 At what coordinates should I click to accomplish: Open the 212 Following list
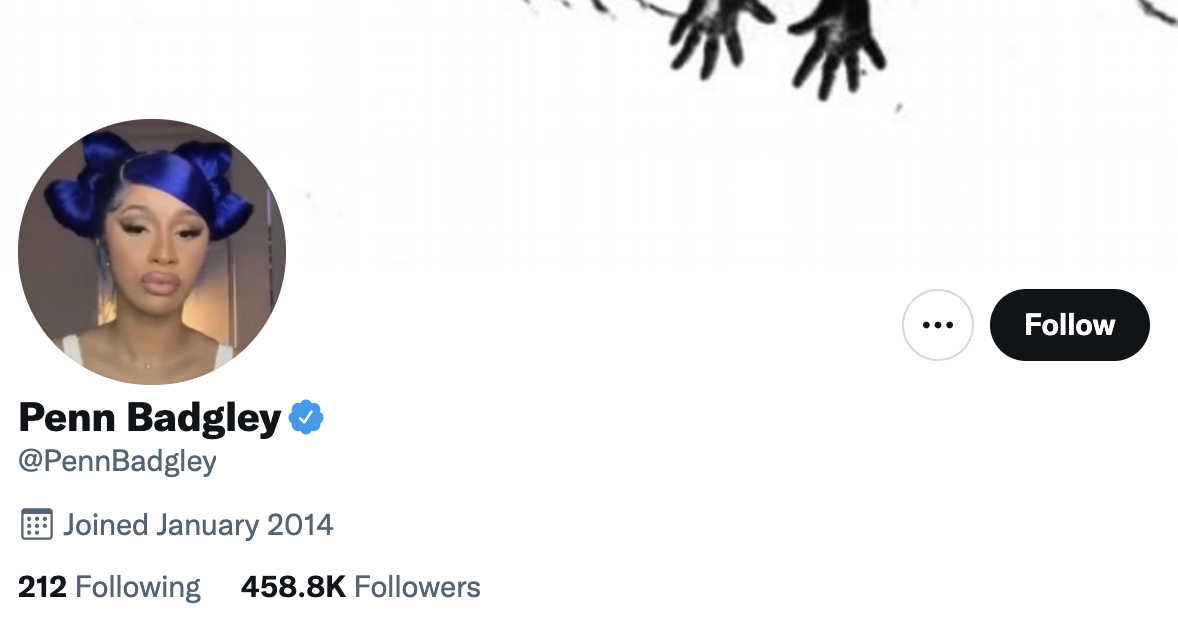(x=110, y=587)
